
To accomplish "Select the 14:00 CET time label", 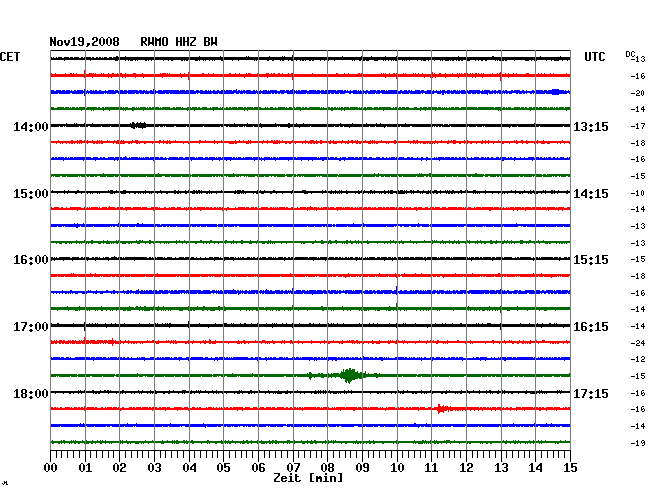I will pos(31,126).
